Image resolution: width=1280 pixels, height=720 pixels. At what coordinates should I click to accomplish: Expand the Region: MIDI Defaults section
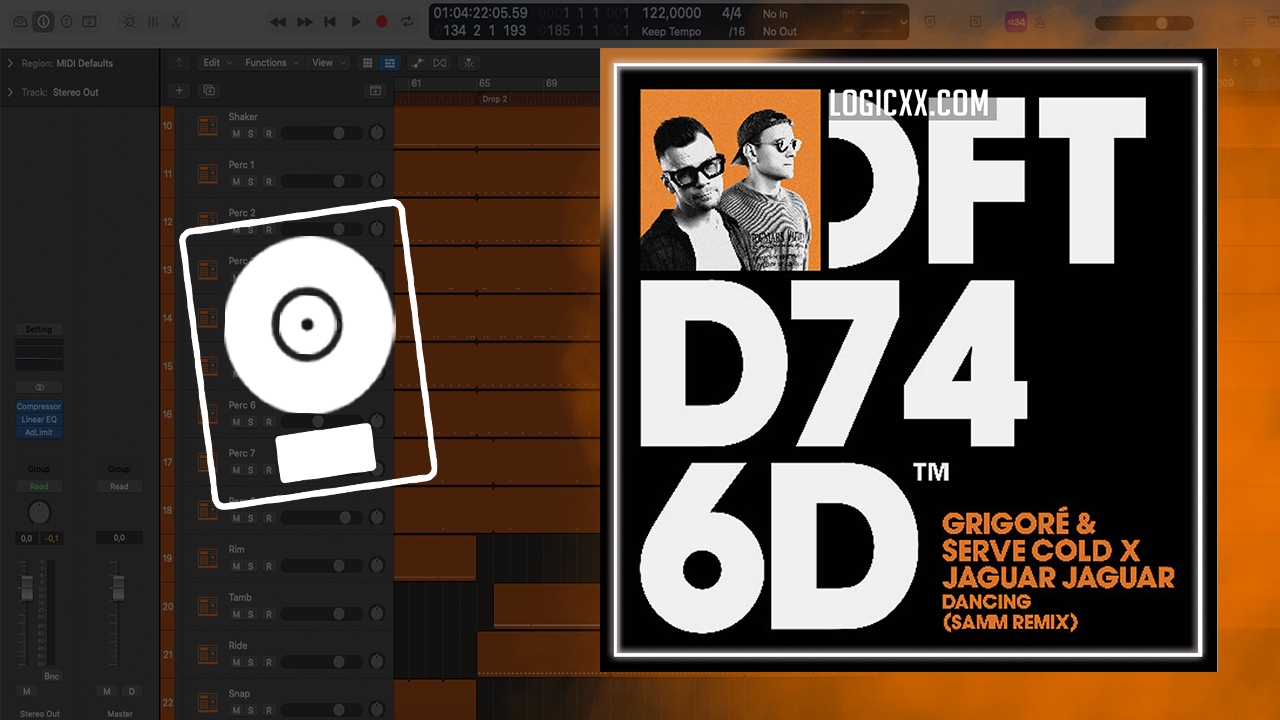tap(10, 63)
